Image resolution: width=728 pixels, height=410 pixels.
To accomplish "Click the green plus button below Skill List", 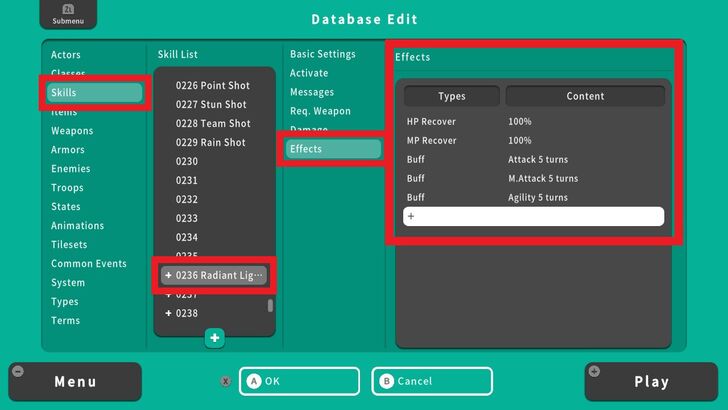I will click(x=214, y=338).
